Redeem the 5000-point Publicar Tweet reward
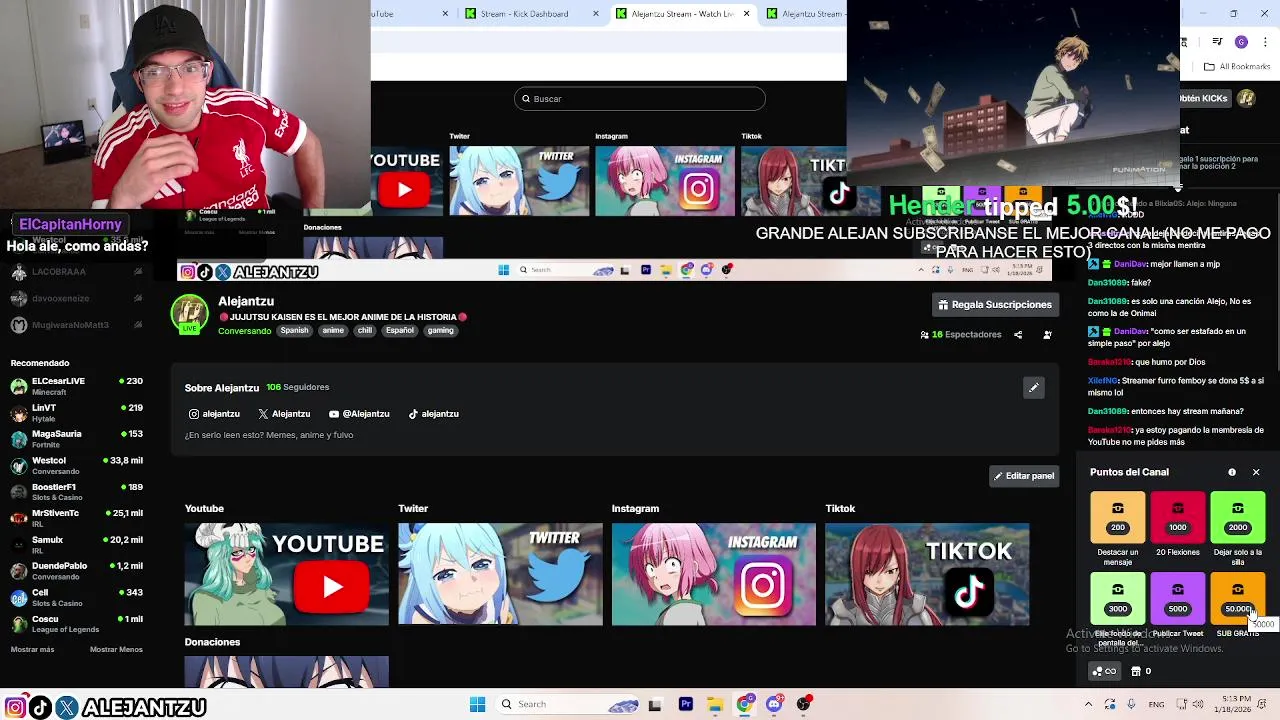 click(1177, 598)
